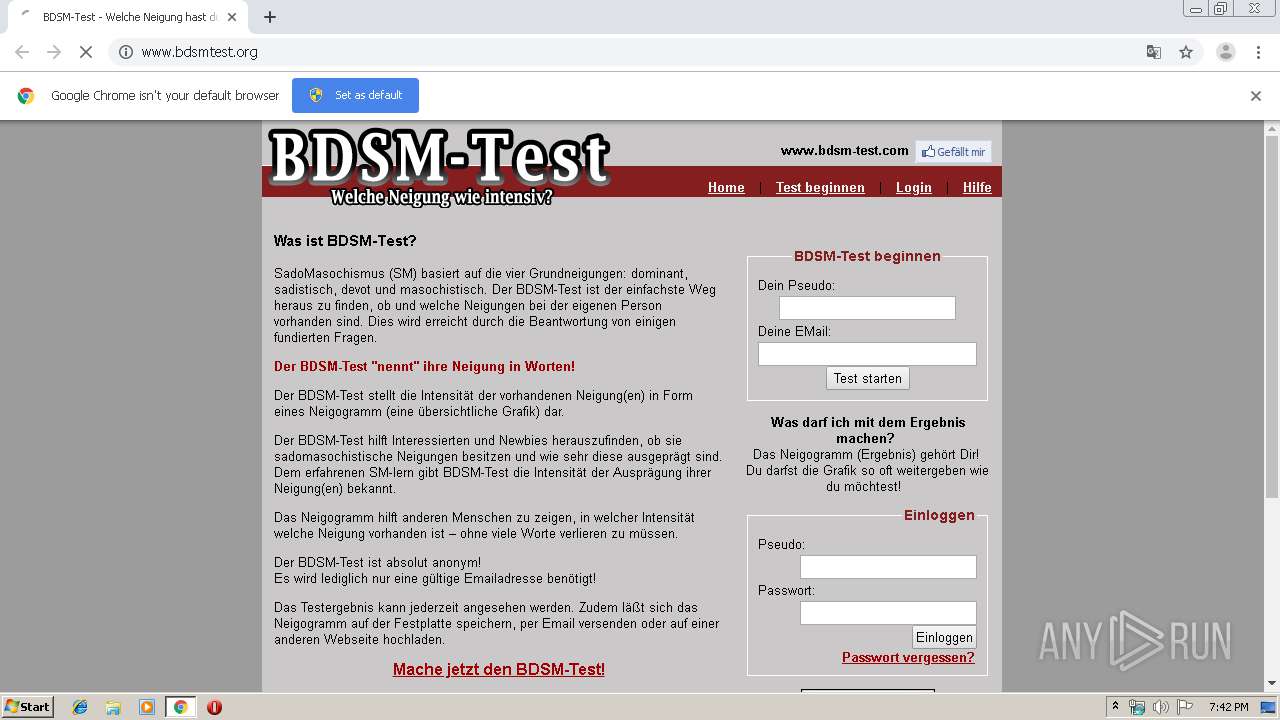Open the Opera taskbar icon
This screenshot has height=720, width=1280.
coord(214,707)
